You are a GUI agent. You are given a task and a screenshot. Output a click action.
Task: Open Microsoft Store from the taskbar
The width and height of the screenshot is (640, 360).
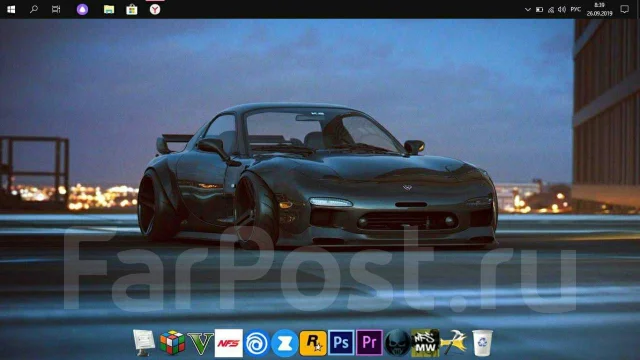click(131, 9)
